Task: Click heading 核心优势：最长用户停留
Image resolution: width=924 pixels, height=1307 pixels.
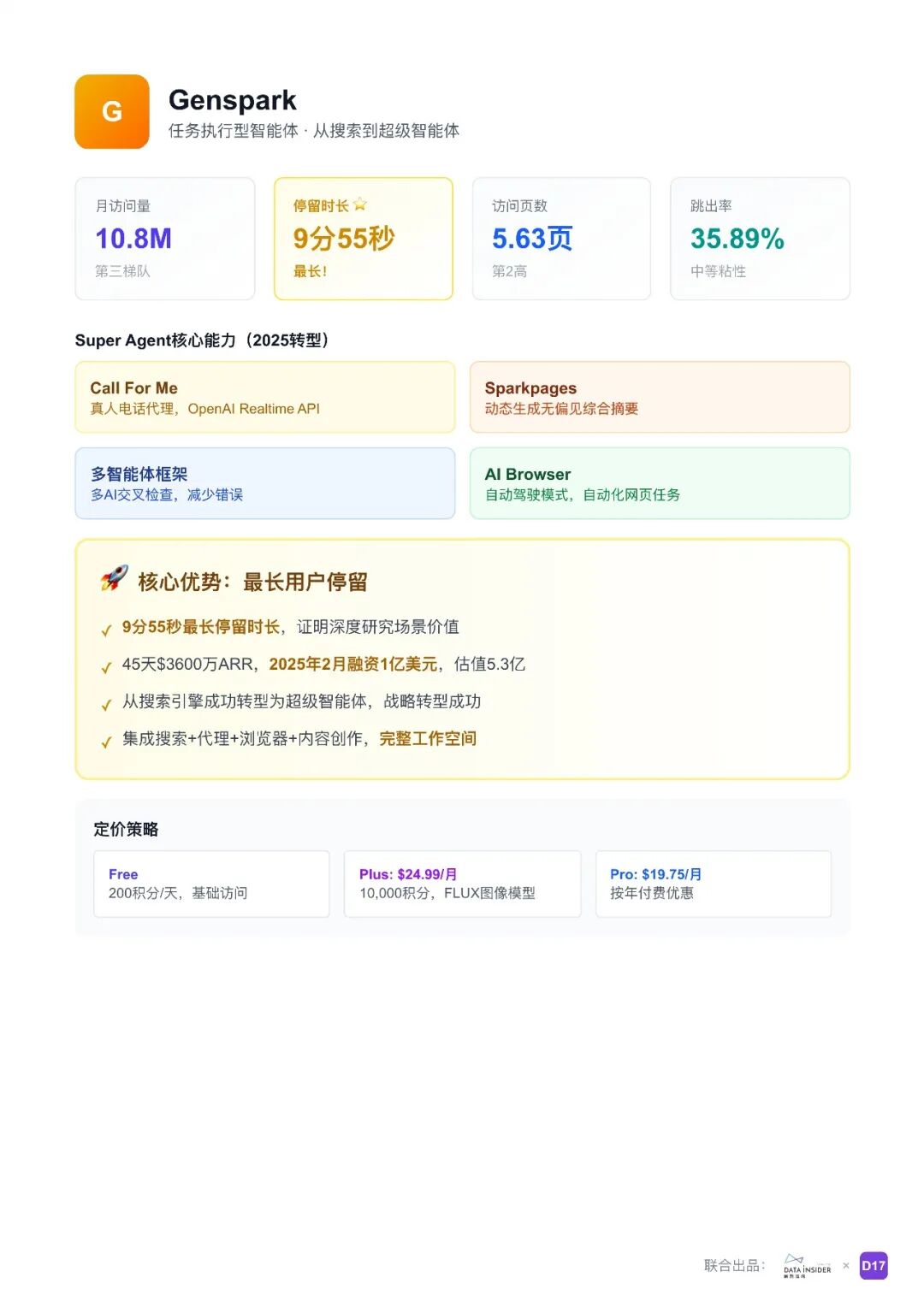Action: click(252, 583)
